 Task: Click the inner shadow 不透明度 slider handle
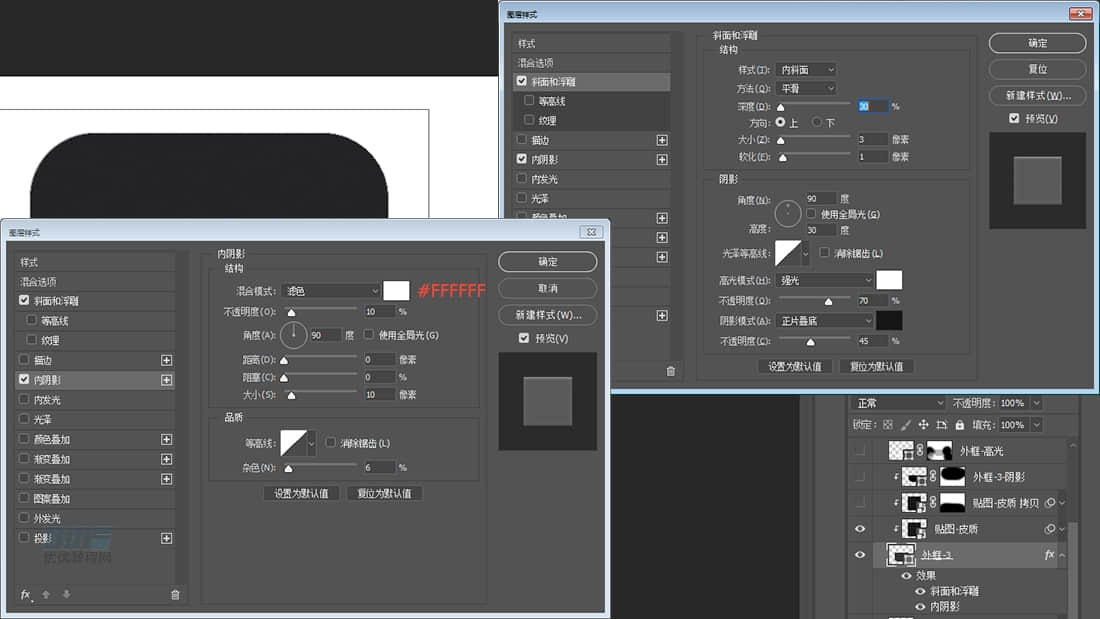pyautogui.click(x=291, y=312)
